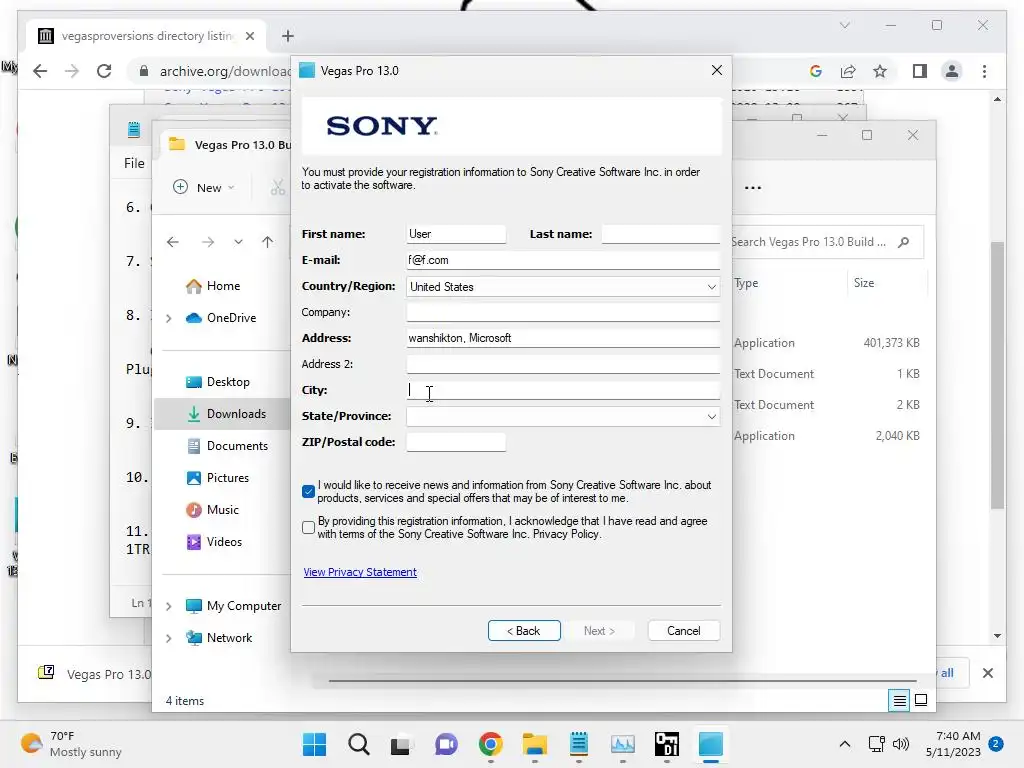Close the Vegas Pro 13.0 dialog
Screen dimensions: 1024x768
click(716, 71)
